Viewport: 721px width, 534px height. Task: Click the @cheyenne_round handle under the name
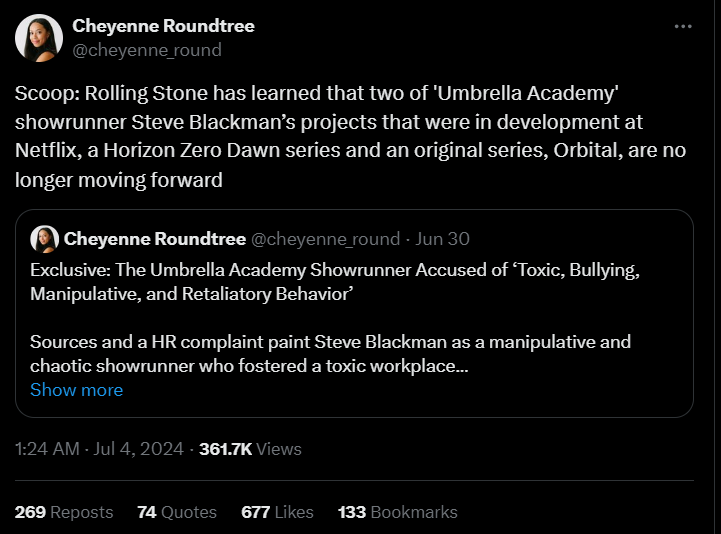click(x=147, y=49)
